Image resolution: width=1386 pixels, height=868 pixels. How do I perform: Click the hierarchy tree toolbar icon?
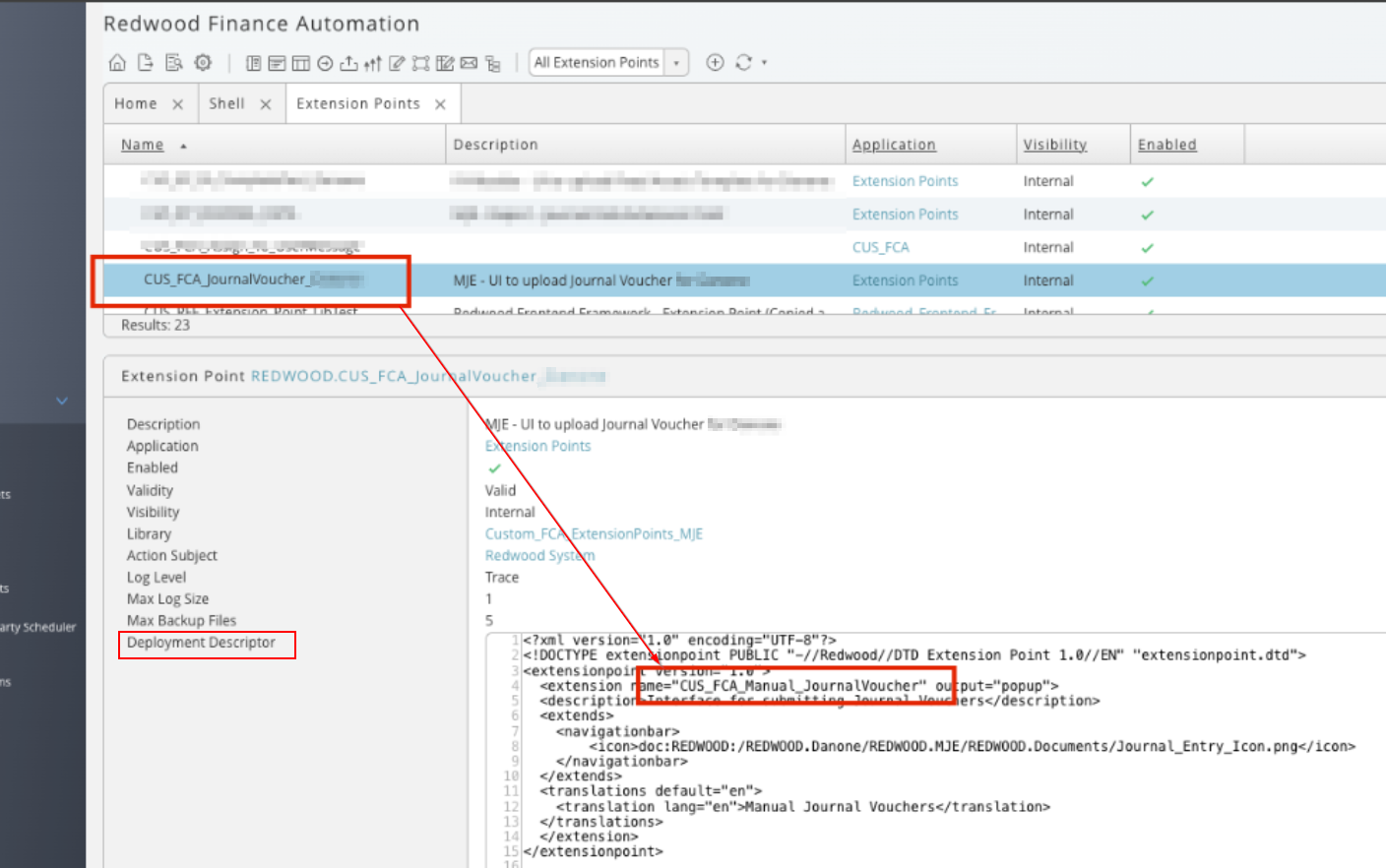click(x=493, y=63)
